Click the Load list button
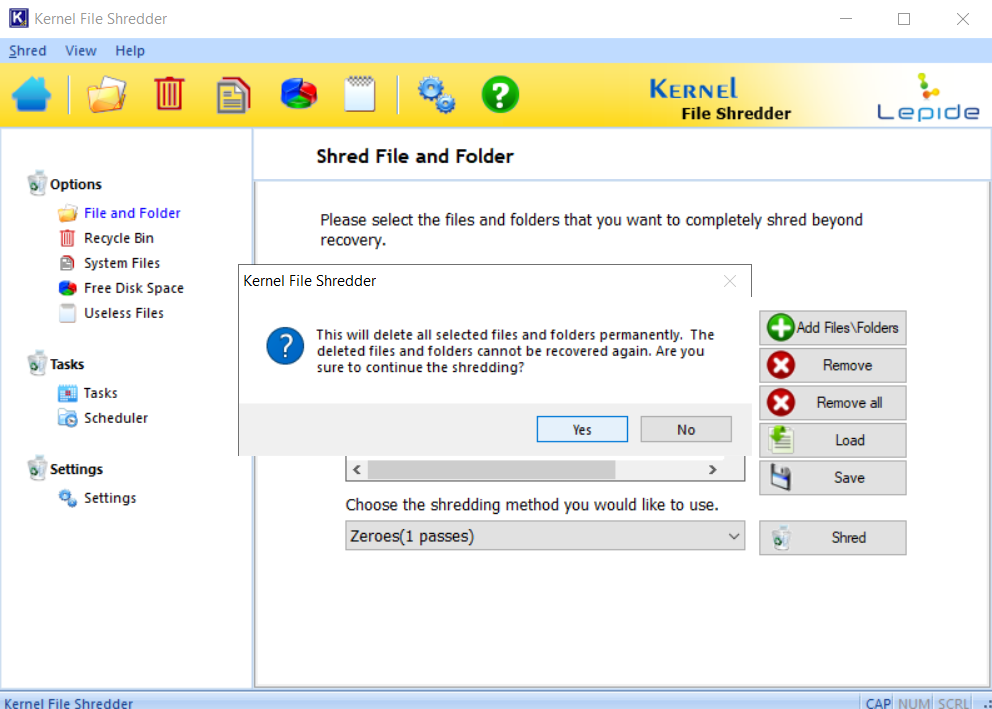Image resolution: width=992 pixels, height=709 pixels. click(x=833, y=440)
